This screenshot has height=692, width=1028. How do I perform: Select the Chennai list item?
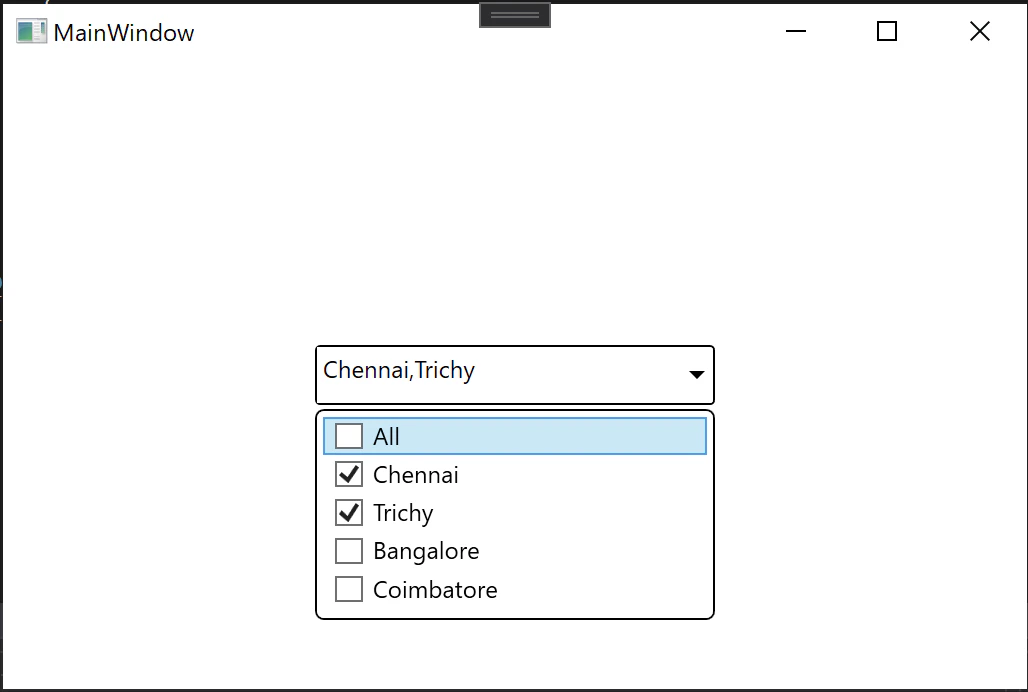pos(416,474)
